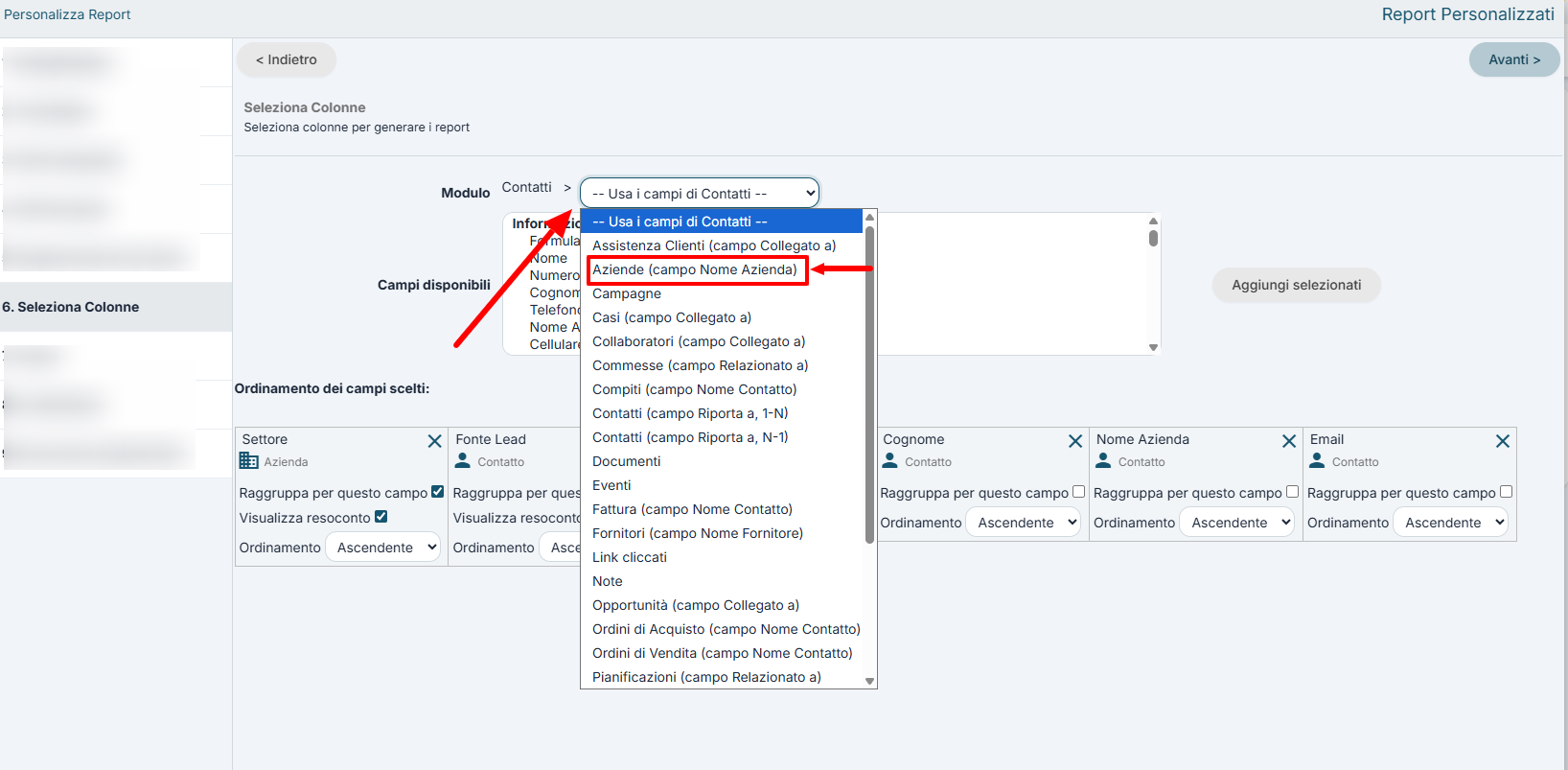Open the Ordinamento dropdown under Email
Image resolution: width=1568 pixels, height=770 pixels.
click(1451, 523)
